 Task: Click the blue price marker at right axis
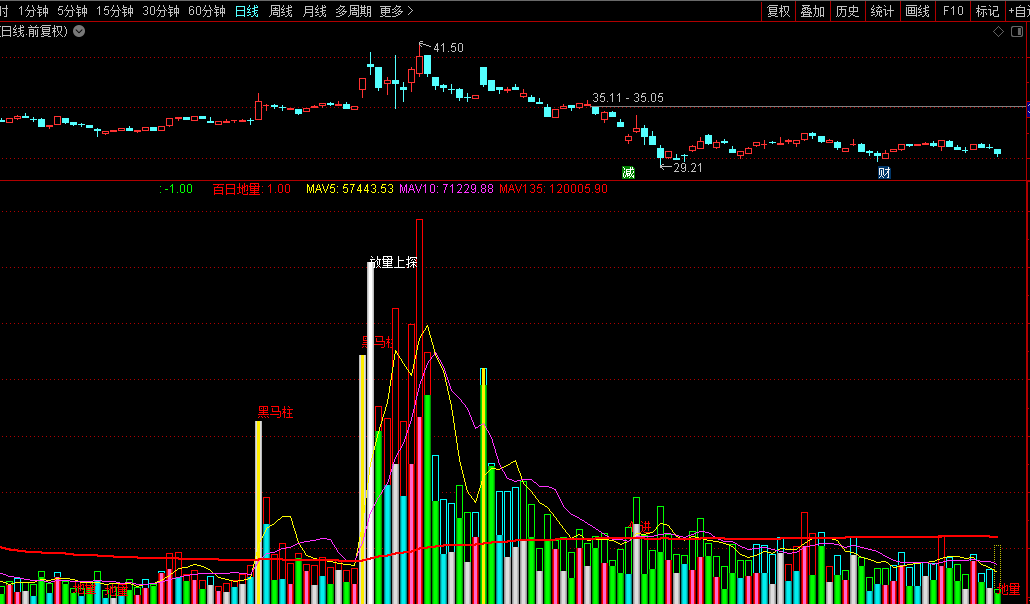(x=1026, y=106)
